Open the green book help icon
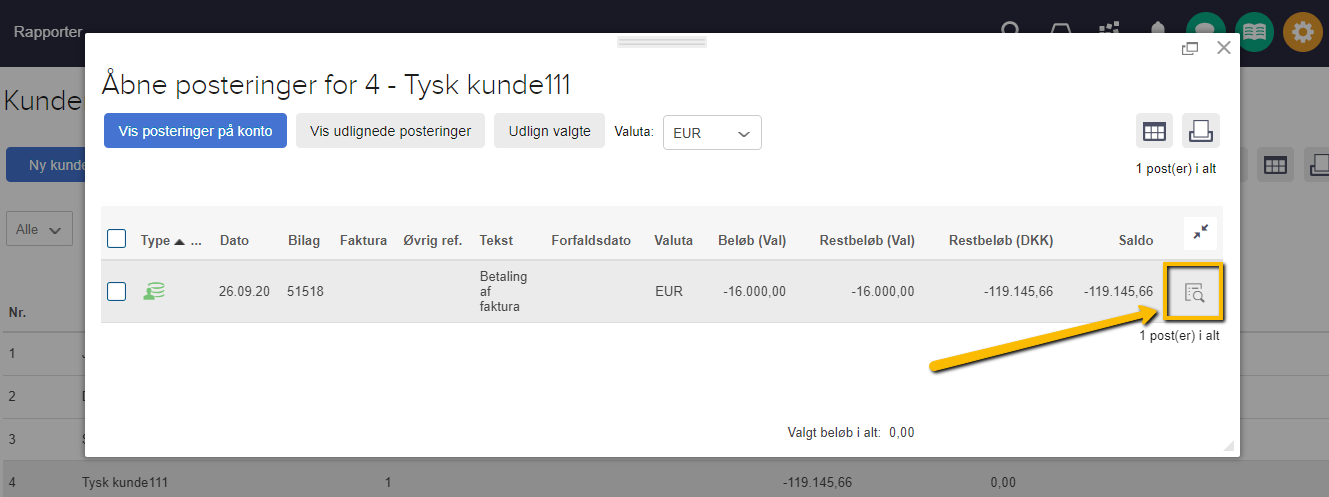This screenshot has height=497, width=1329. [1254, 32]
